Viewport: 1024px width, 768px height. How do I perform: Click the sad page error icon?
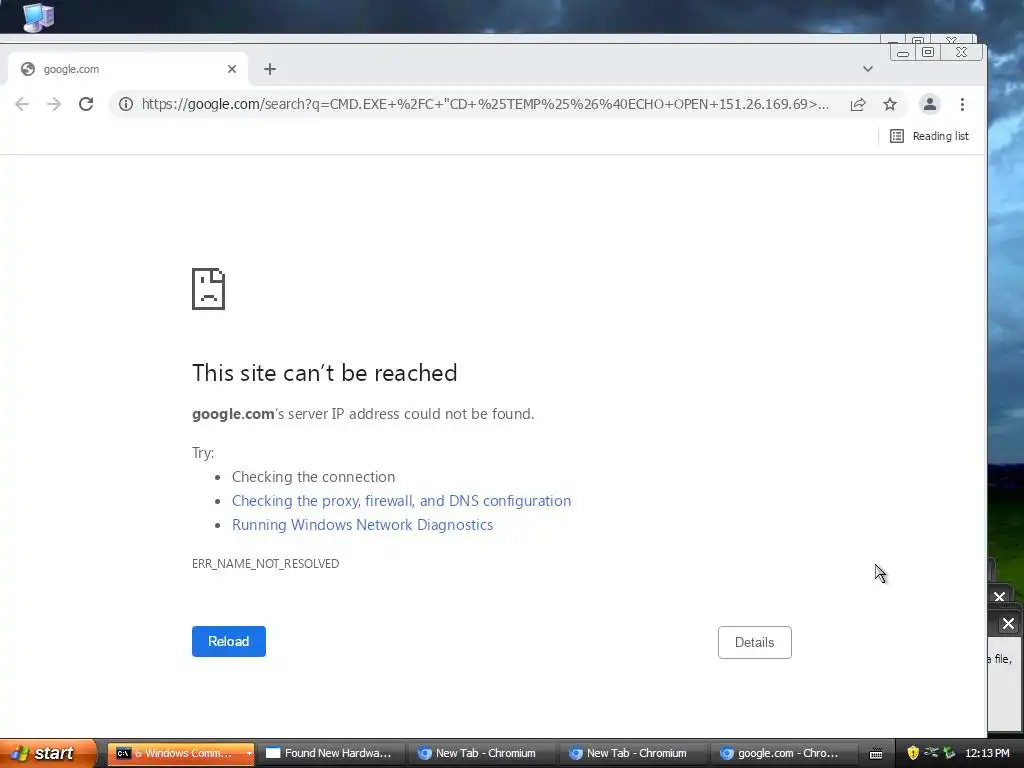pos(208,289)
